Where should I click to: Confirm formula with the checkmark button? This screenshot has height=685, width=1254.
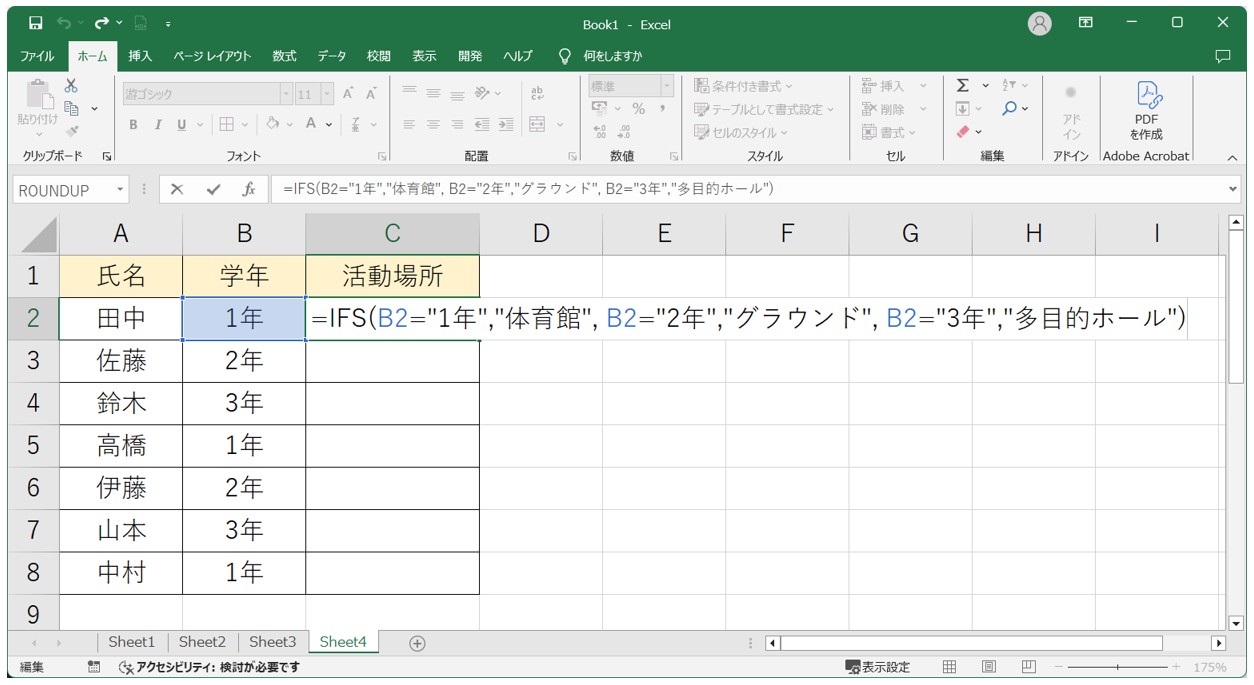pyautogui.click(x=213, y=189)
